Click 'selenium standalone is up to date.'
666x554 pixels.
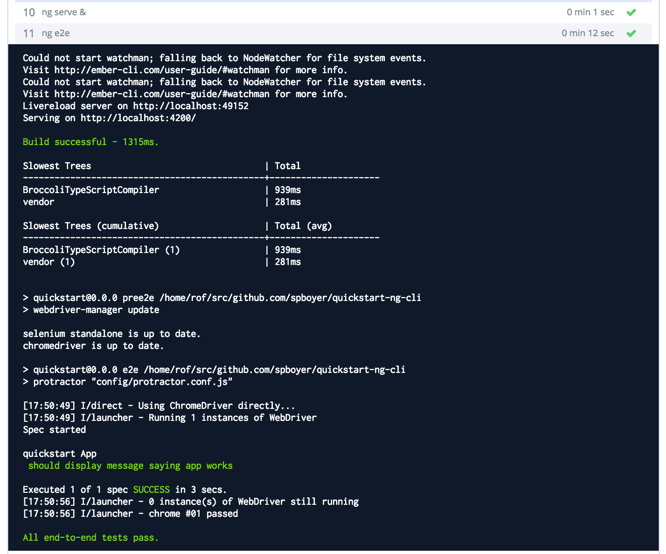tap(111, 334)
